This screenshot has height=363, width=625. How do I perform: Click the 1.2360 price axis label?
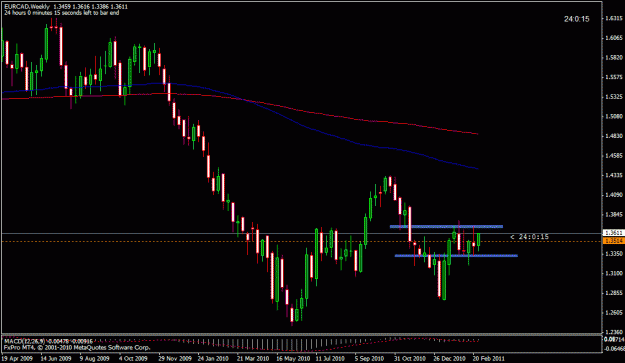tap(614, 332)
